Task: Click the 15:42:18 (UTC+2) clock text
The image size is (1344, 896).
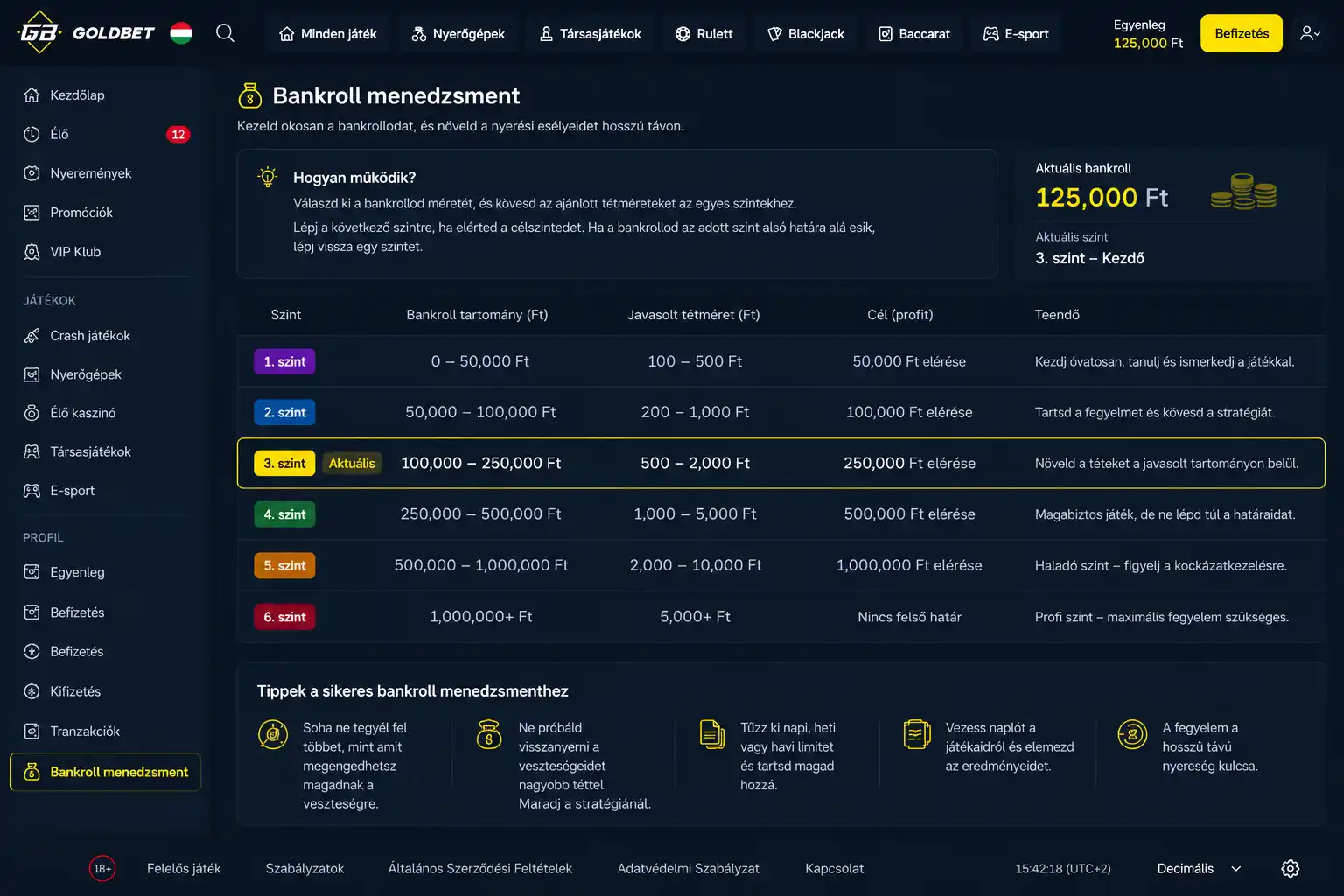Action: [1063, 868]
